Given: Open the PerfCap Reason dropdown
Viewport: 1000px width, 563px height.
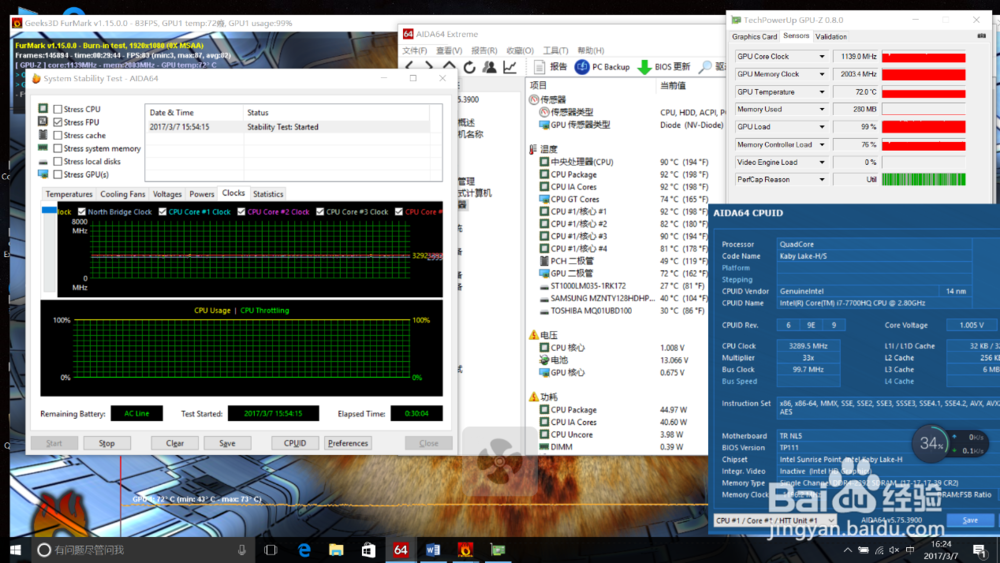Looking at the screenshot, I should click(x=821, y=180).
